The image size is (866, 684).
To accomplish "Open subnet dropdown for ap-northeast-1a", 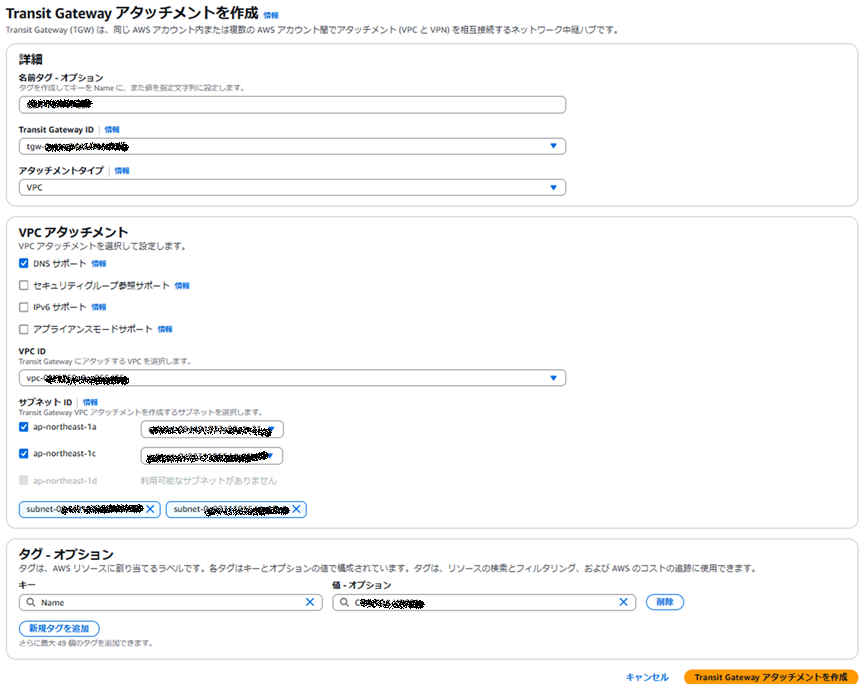I will pos(212,429).
